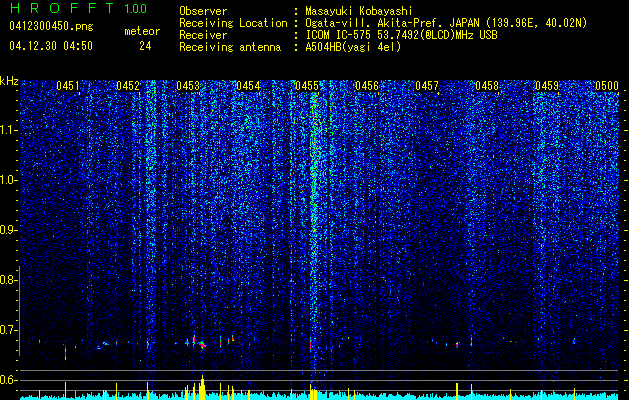Viewport: 629px width, 400px height.
Task: Click the kHz axis unit label
Action: (x=9, y=81)
